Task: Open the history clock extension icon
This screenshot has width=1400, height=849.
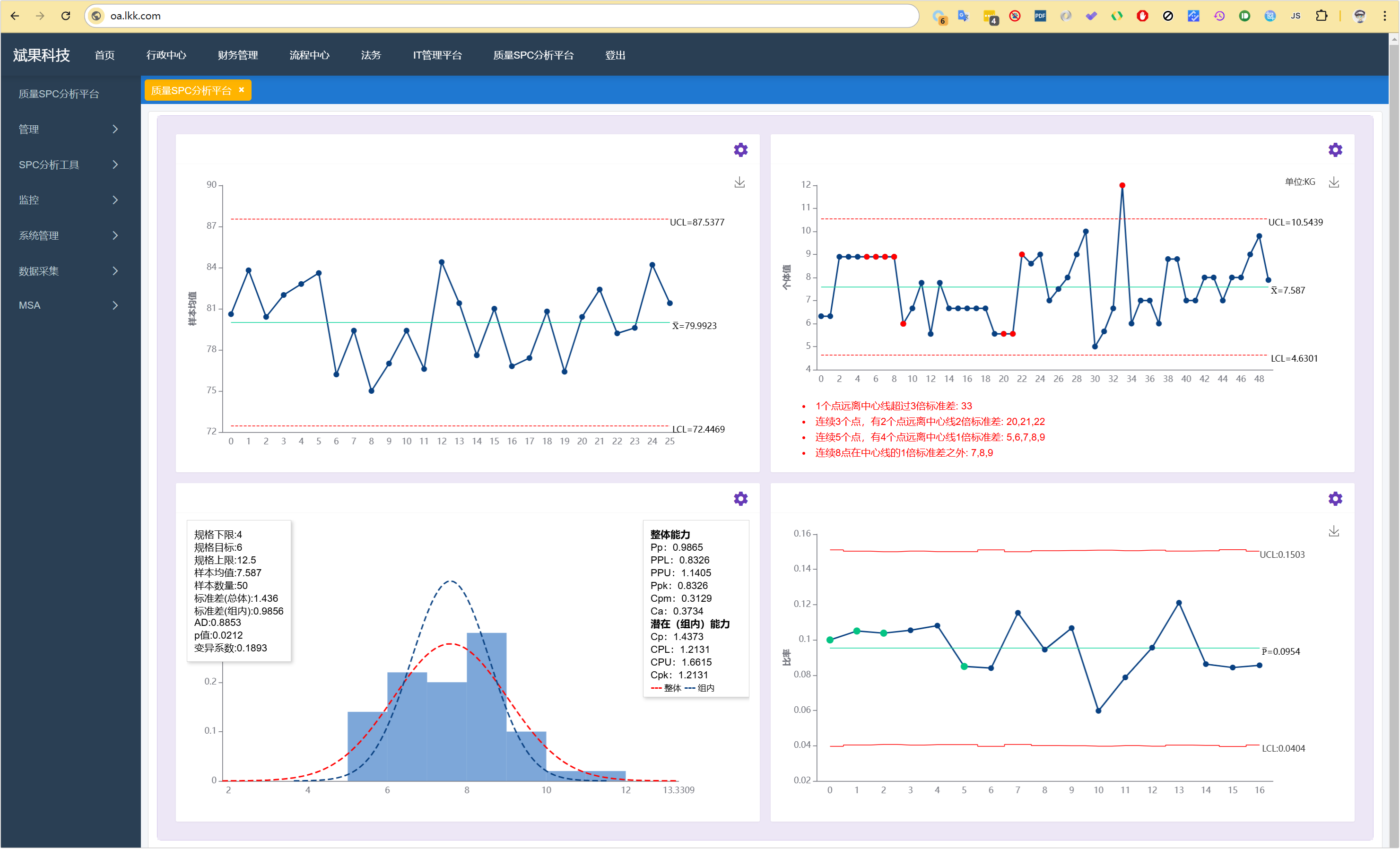Action: coord(1219,16)
